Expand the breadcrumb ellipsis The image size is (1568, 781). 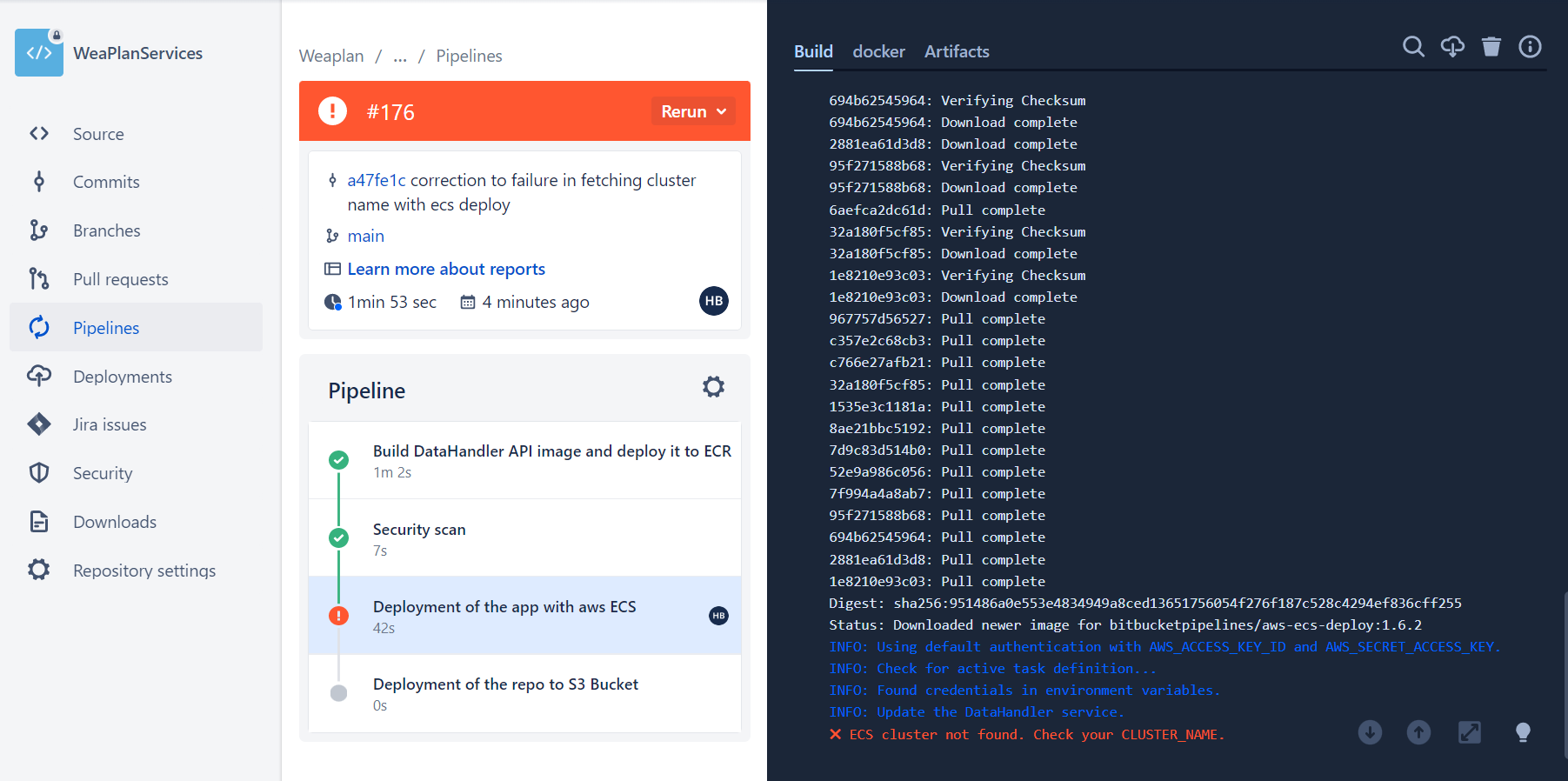[400, 57]
